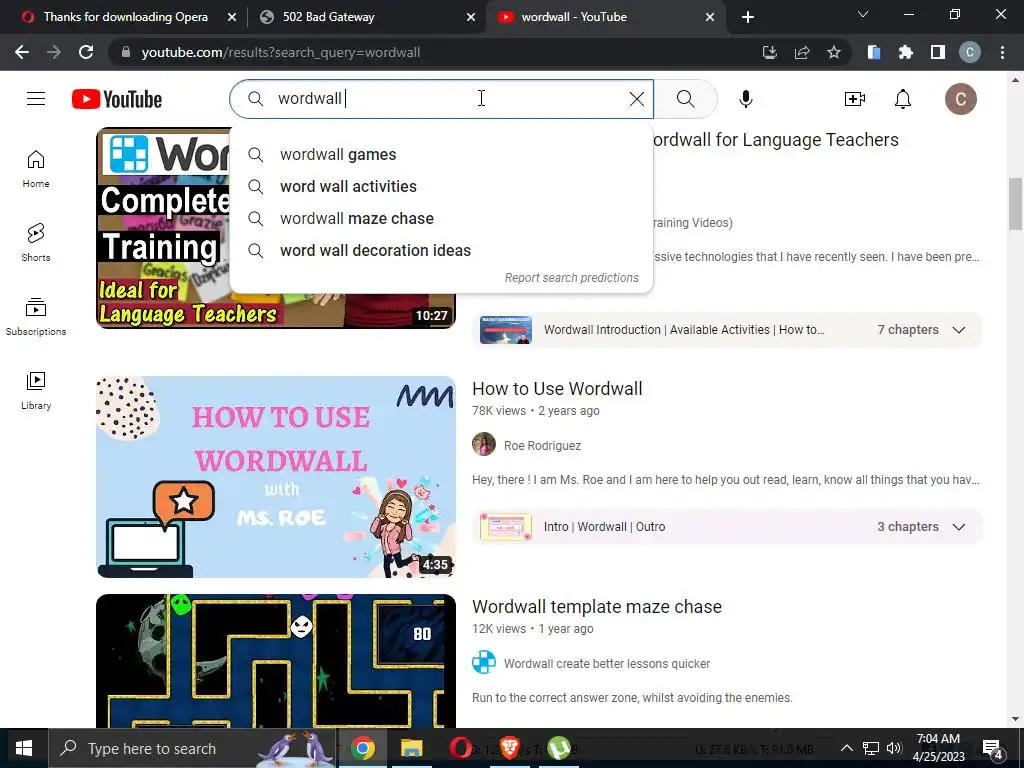The height and width of the screenshot is (768, 1024).
Task: Open the notifications bell
Action: [903, 99]
